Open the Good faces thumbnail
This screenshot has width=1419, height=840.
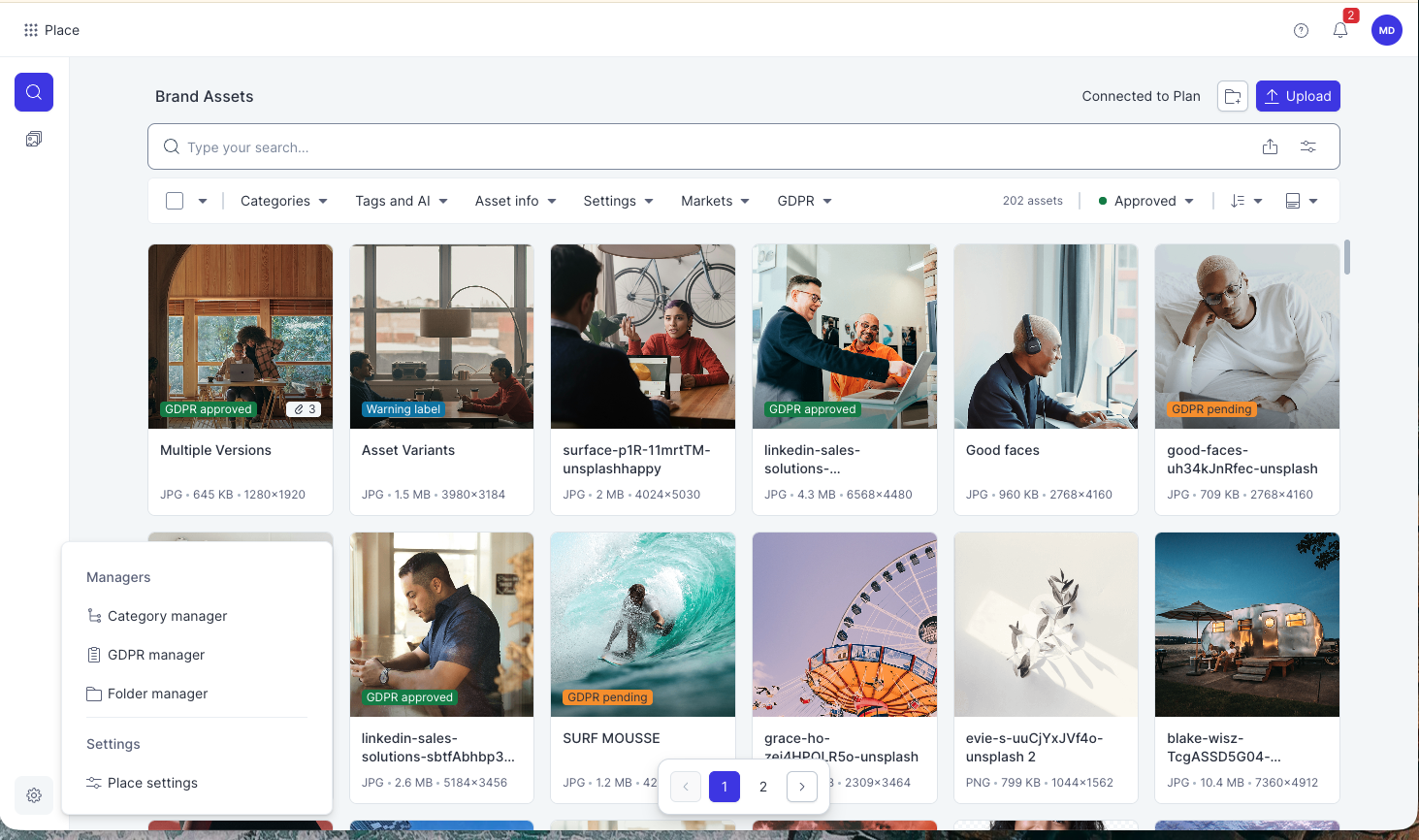(x=1046, y=337)
